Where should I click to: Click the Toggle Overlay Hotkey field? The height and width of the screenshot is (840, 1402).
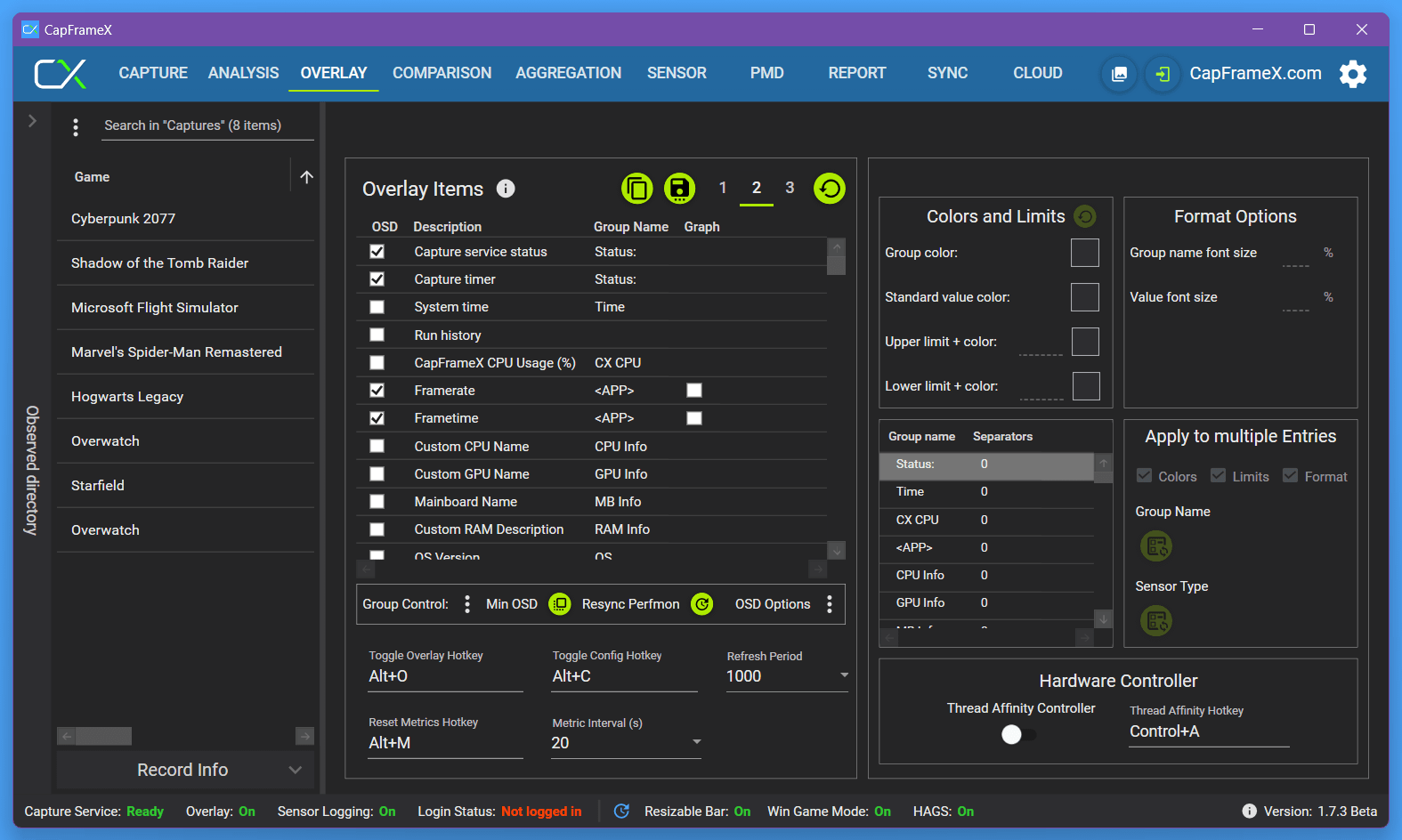[x=445, y=676]
